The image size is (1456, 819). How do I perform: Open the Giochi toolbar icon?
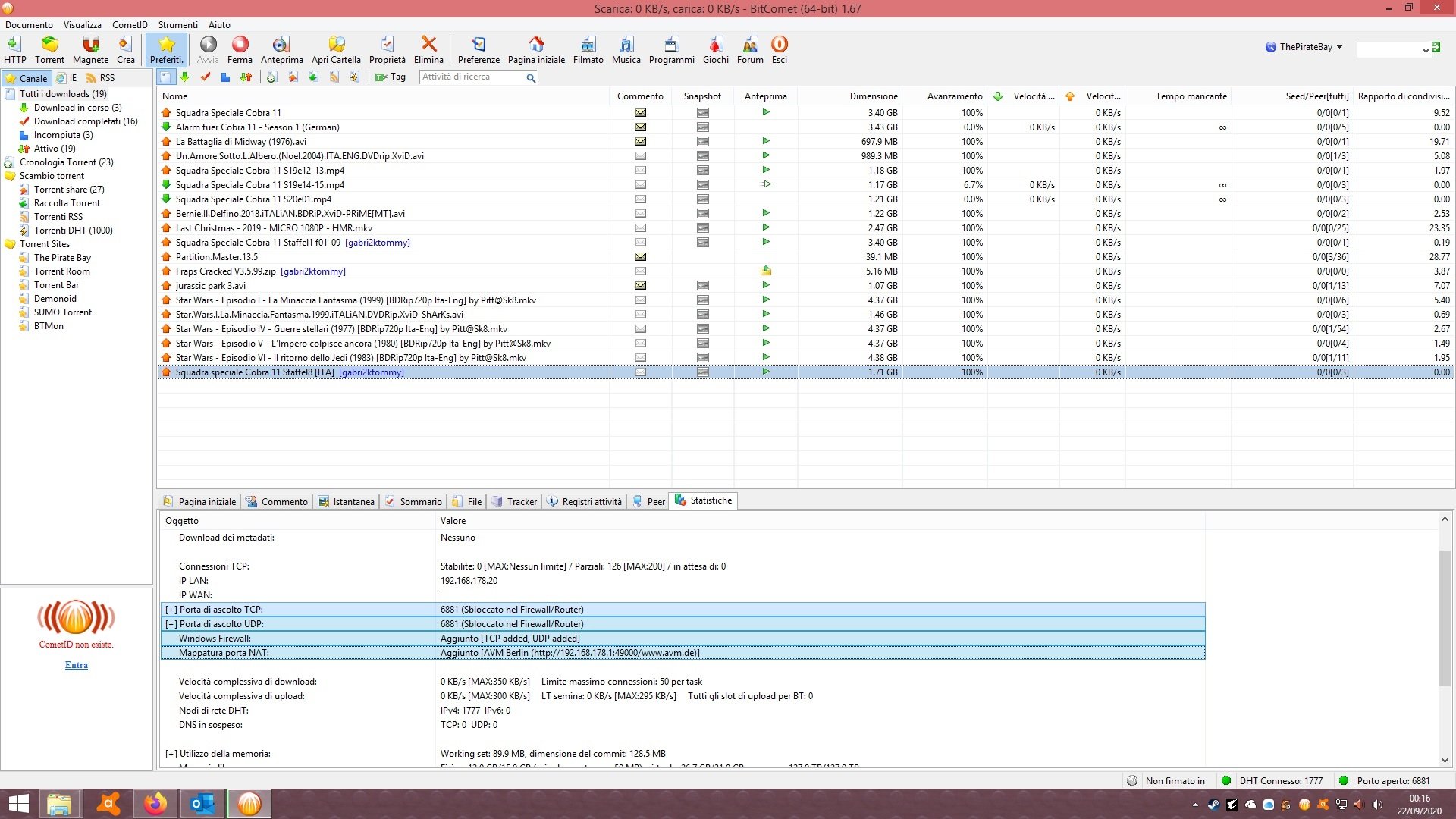tap(715, 49)
